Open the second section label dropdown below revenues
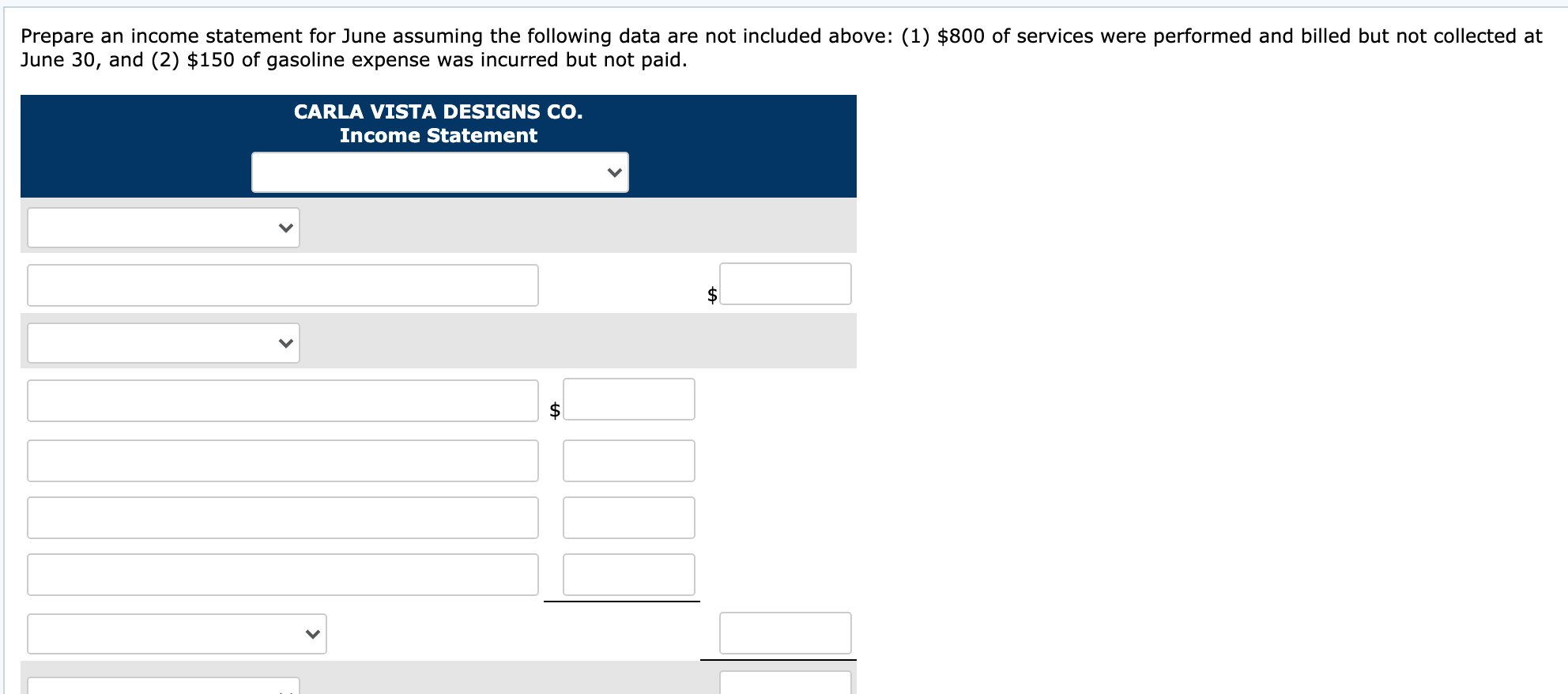Viewport: 1568px width, 694px height. pos(163,342)
